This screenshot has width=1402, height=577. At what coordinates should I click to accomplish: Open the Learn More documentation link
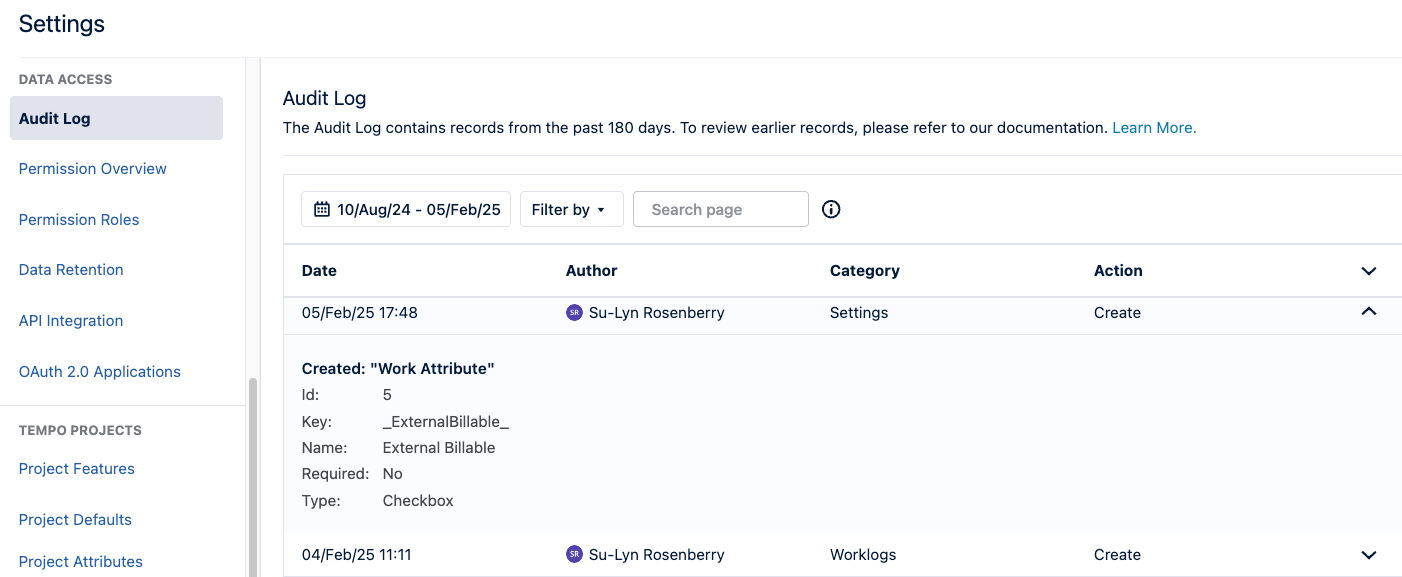[x=1154, y=128]
